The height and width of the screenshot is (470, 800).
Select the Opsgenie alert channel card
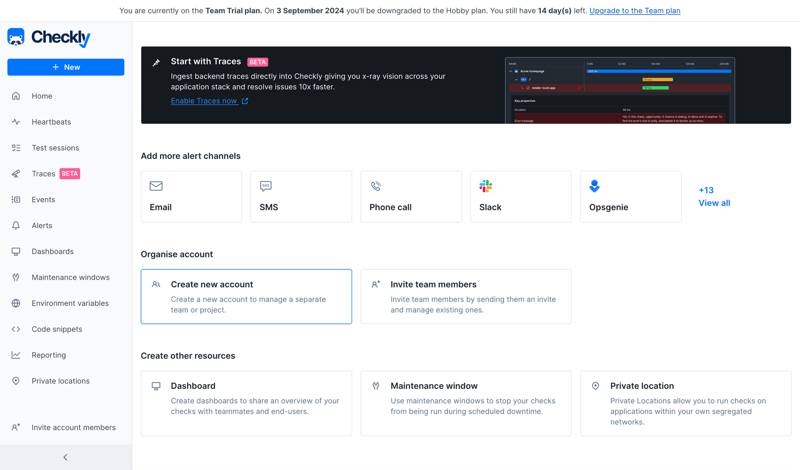tap(631, 196)
